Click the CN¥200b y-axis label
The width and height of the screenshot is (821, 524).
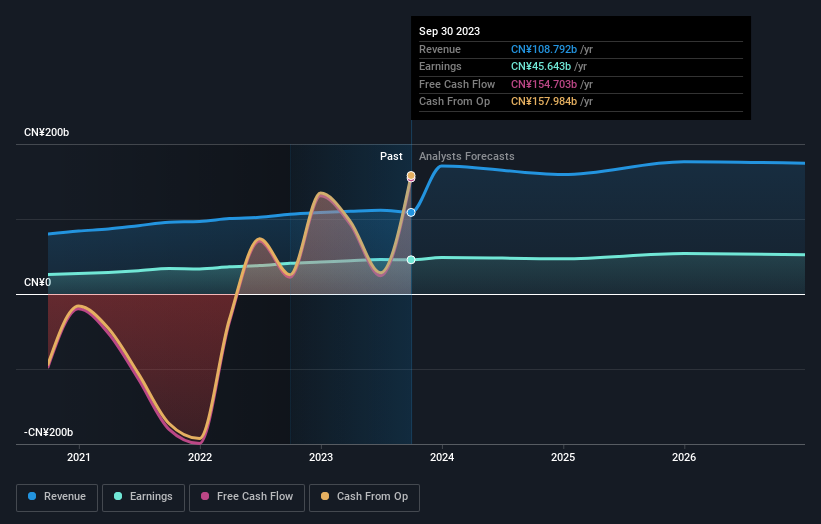click(x=47, y=132)
